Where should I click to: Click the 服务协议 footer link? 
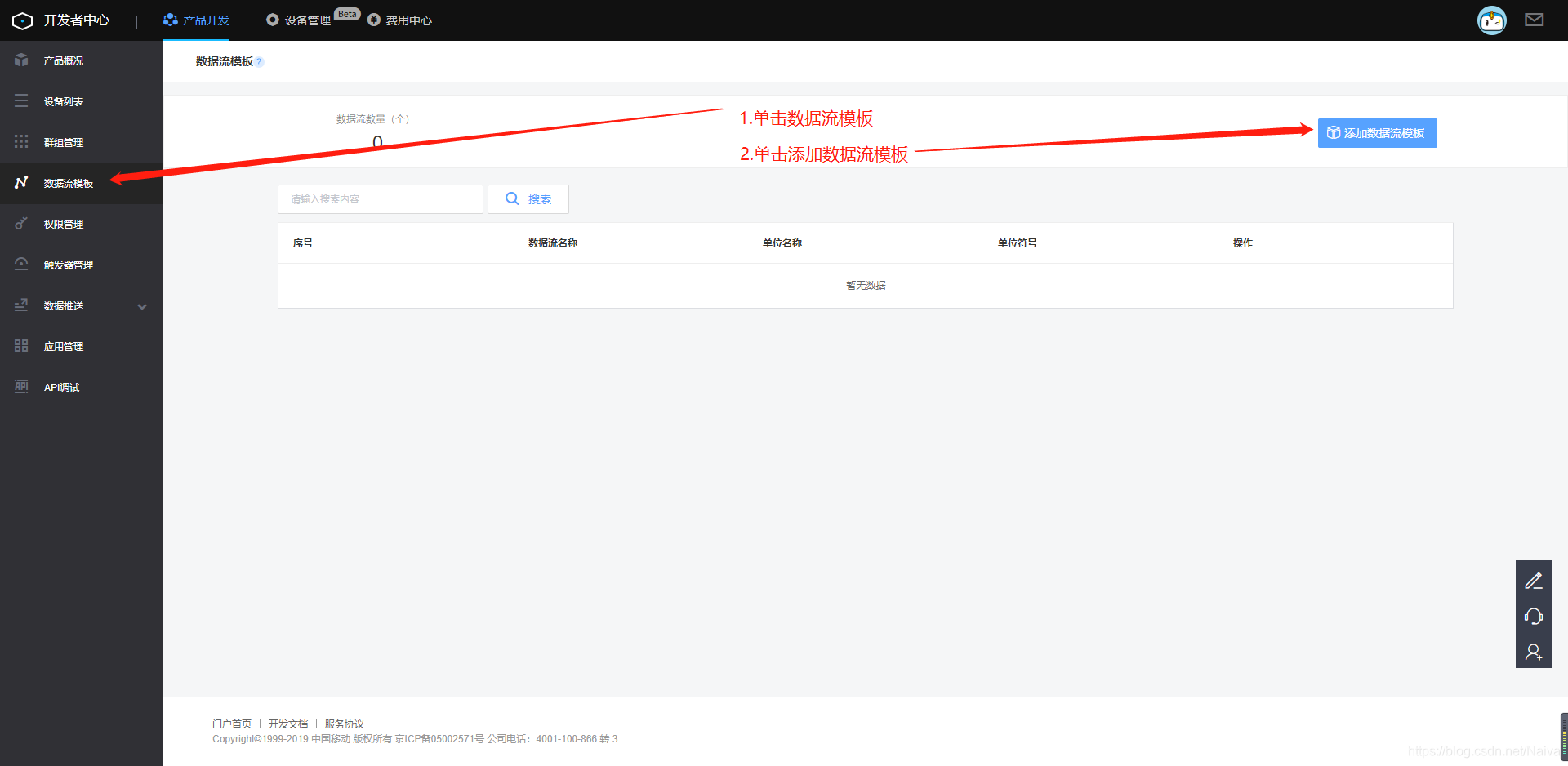pyautogui.click(x=343, y=724)
